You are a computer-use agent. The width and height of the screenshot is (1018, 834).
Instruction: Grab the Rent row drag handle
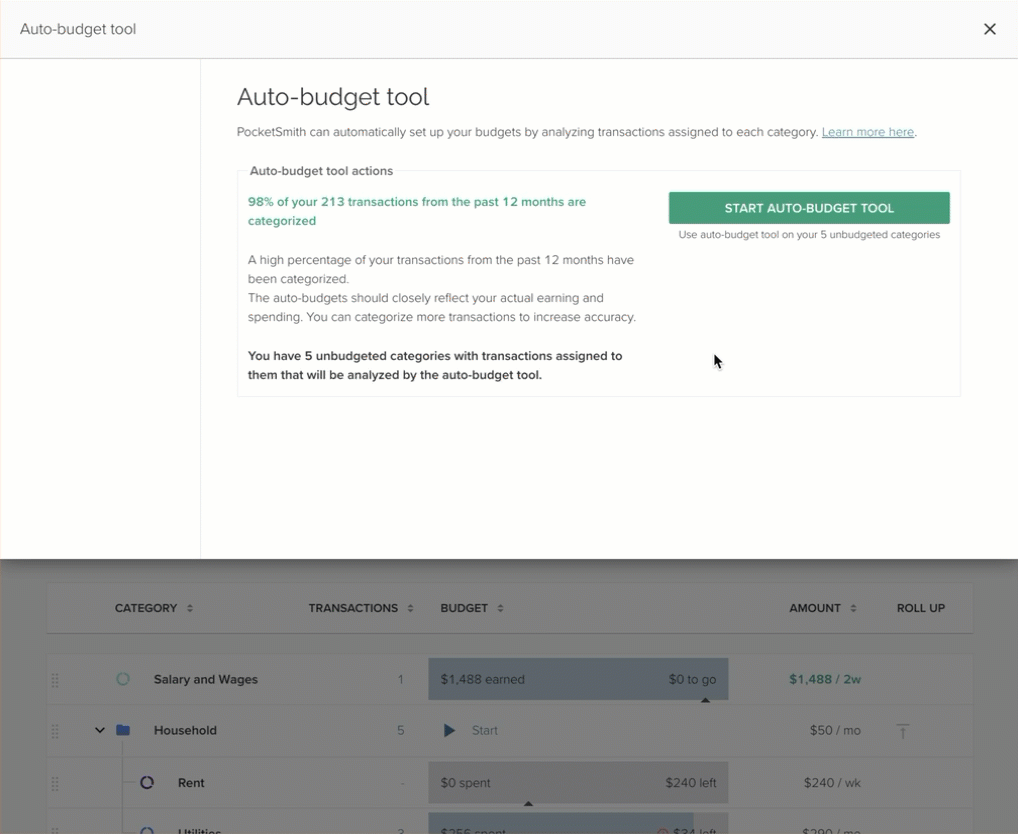coord(55,783)
